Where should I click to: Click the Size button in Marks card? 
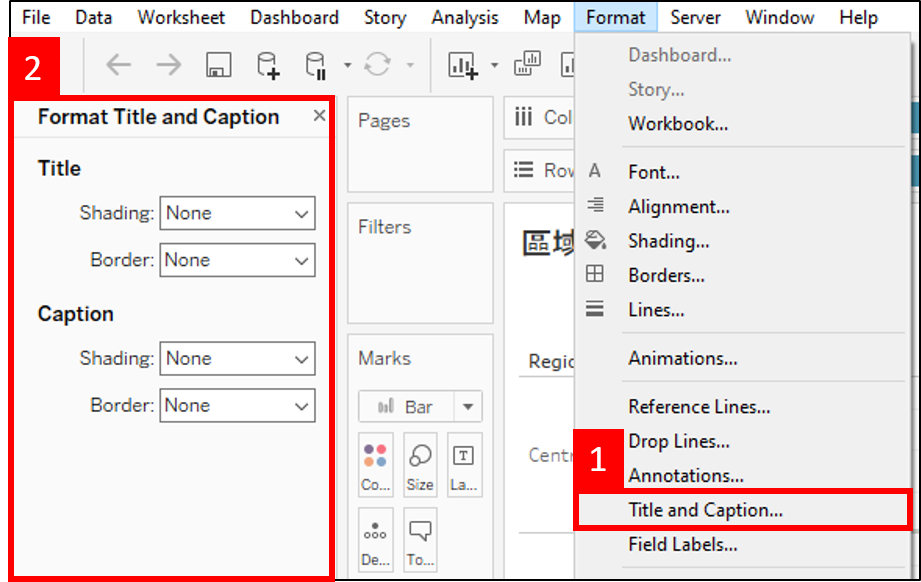coord(420,465)
